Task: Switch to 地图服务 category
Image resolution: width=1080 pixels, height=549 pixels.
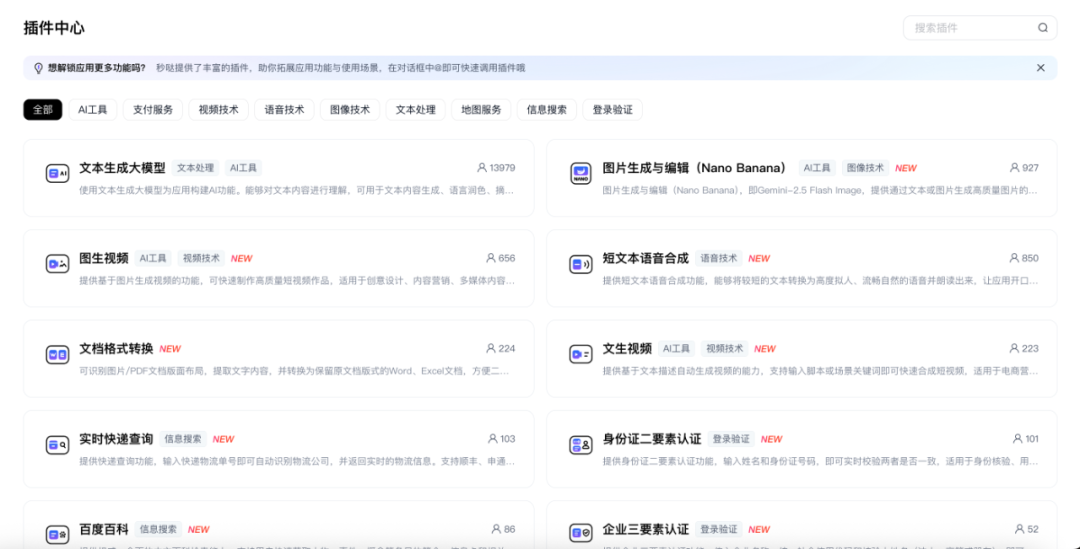Action: point(481,110)
